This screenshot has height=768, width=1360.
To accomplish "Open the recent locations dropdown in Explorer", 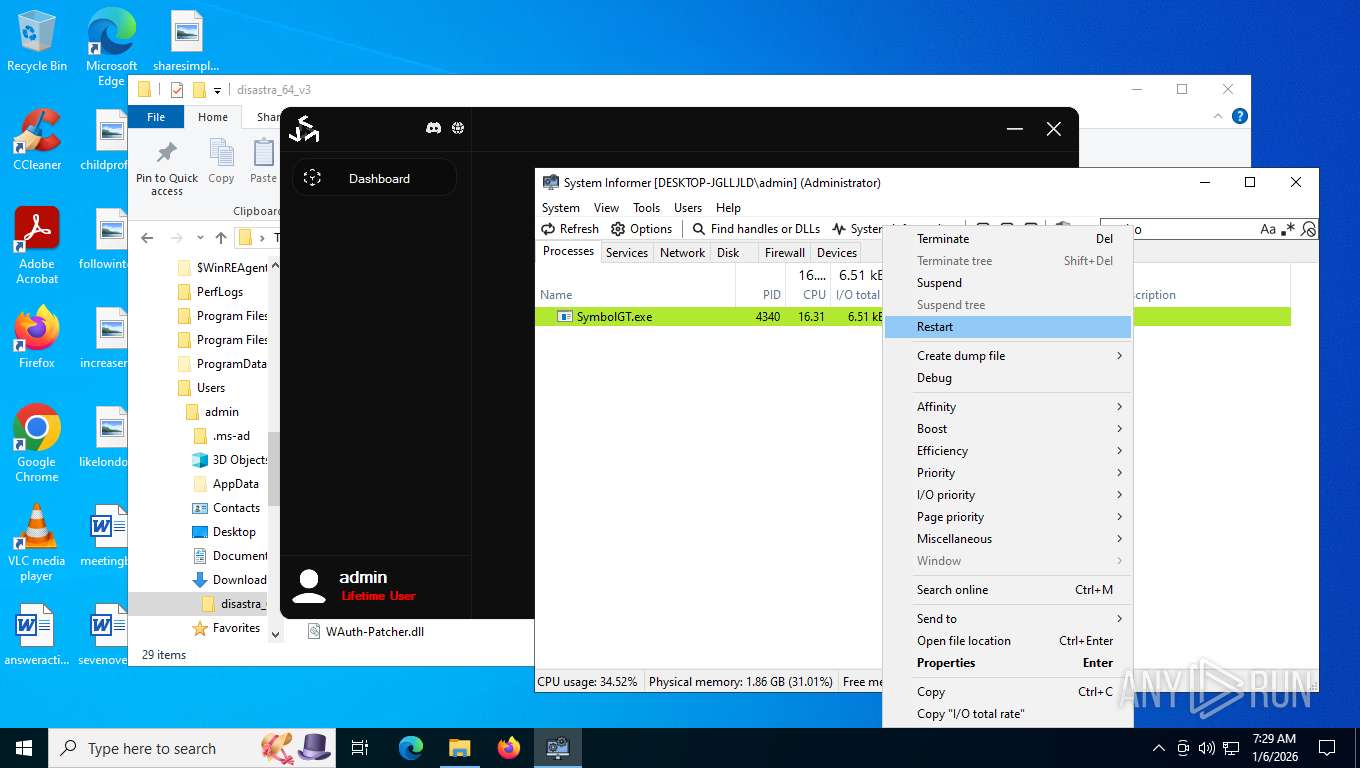I will tap(199, 238).
